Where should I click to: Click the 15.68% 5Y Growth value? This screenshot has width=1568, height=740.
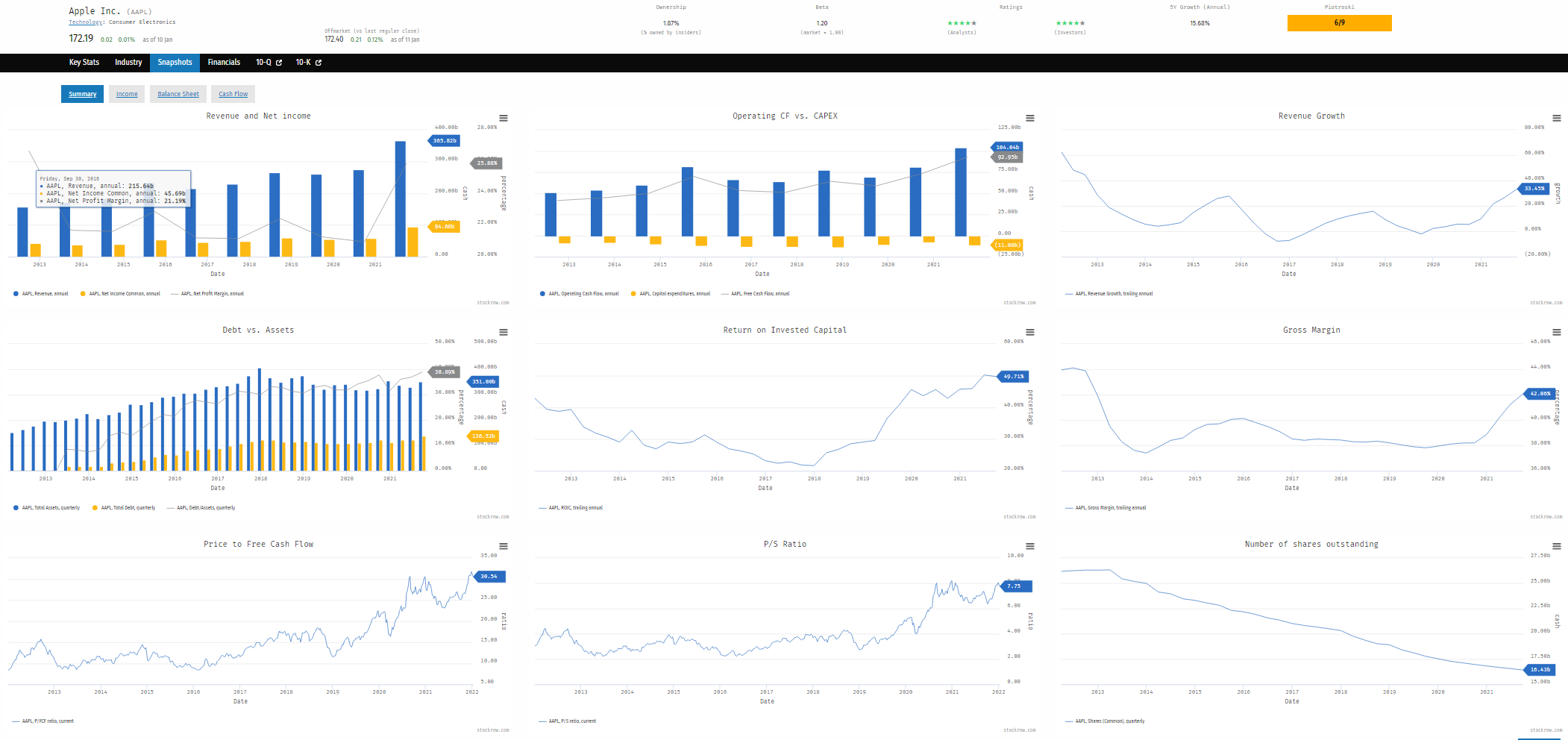[x=1199, y=23]
